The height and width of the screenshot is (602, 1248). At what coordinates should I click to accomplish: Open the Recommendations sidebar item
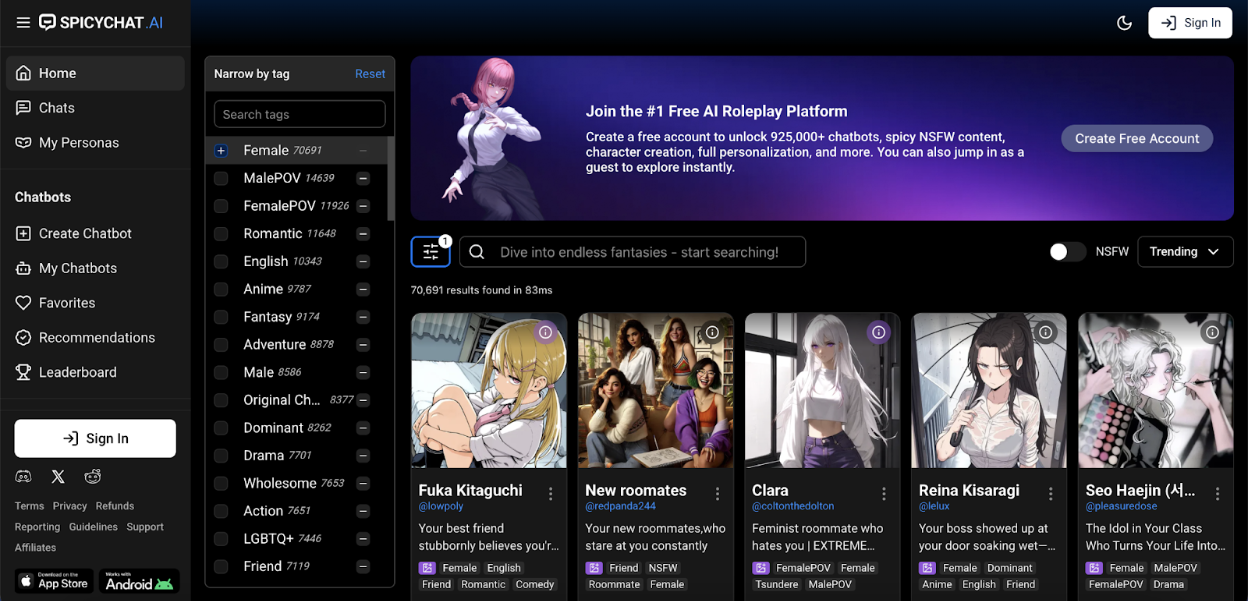[95, 338]
